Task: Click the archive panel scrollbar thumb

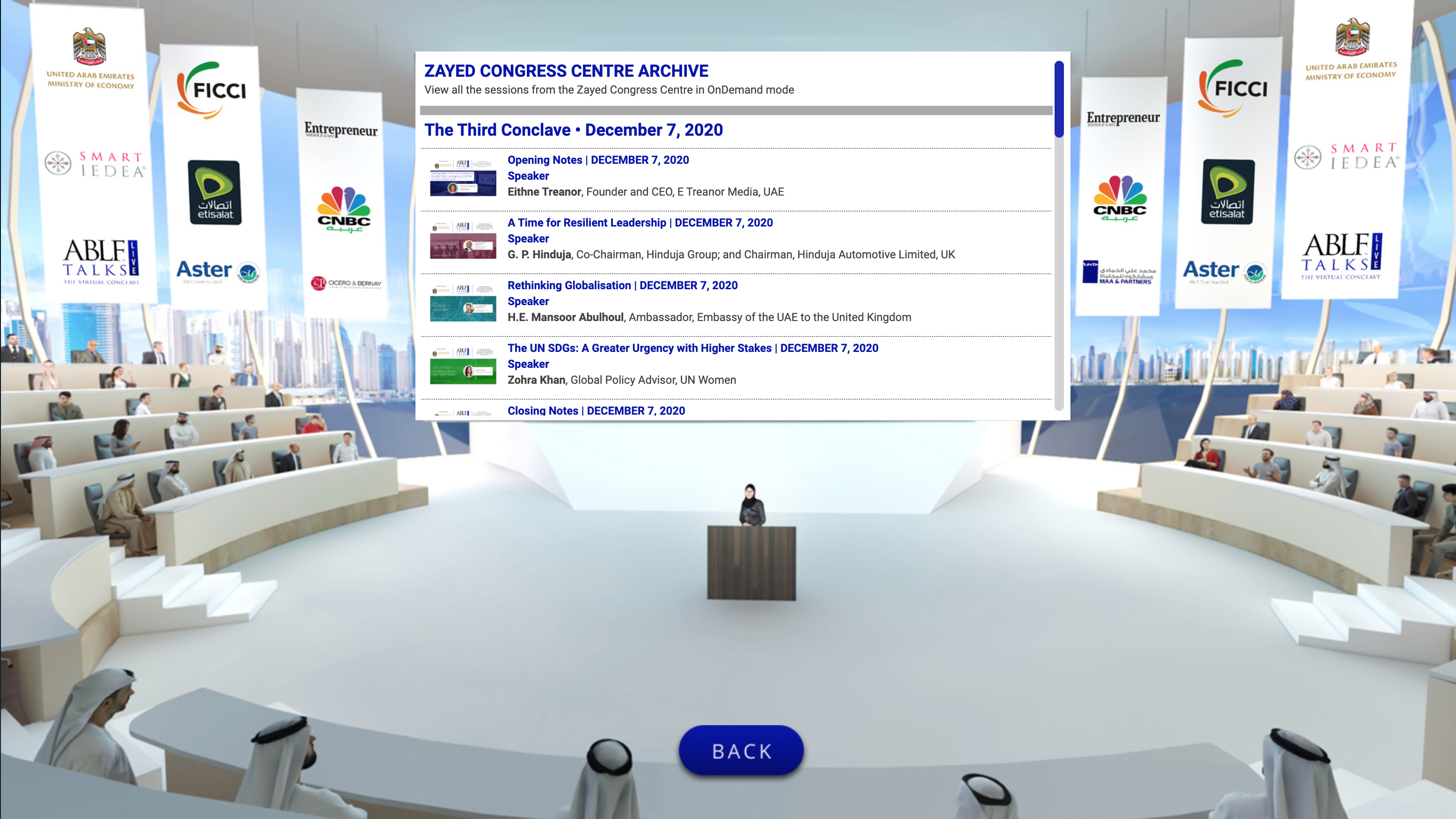Action: 1059,99
